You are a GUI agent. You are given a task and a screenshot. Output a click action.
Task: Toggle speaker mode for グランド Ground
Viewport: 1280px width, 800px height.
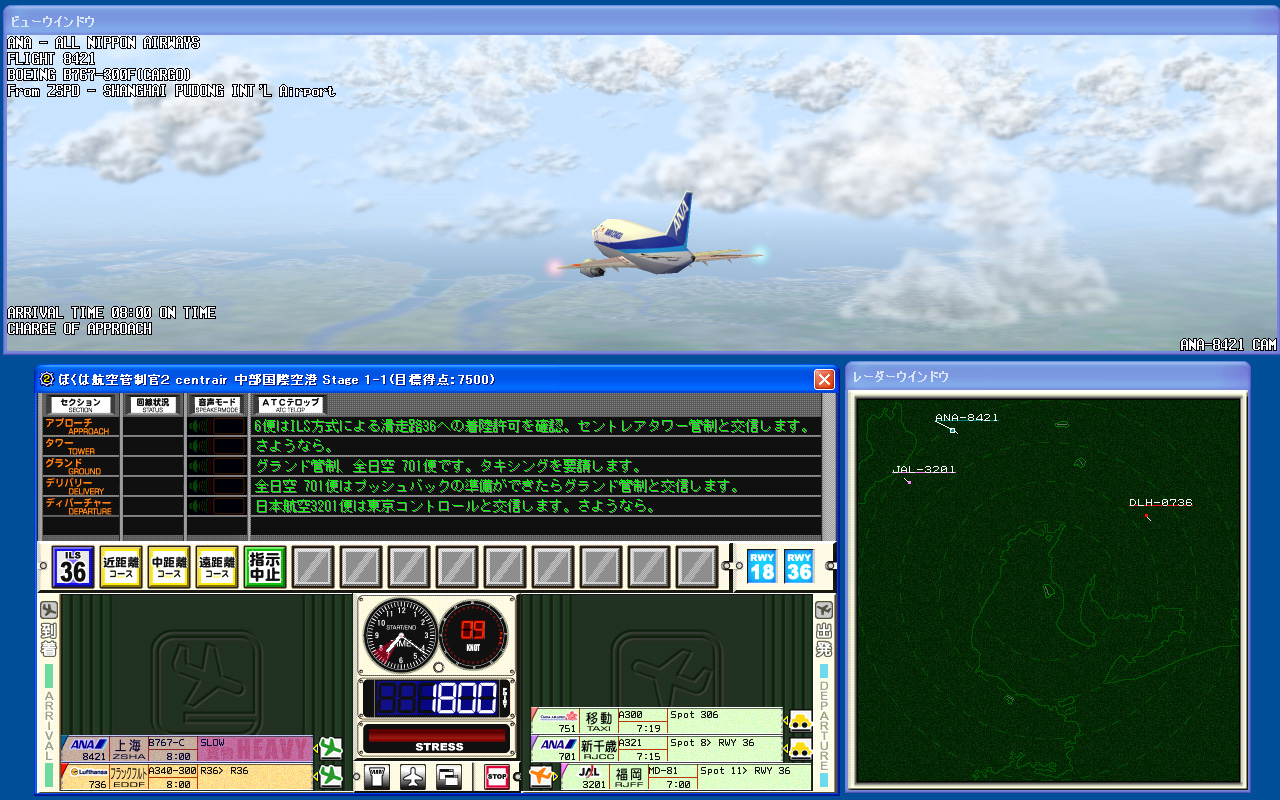(x=217, y=466)
